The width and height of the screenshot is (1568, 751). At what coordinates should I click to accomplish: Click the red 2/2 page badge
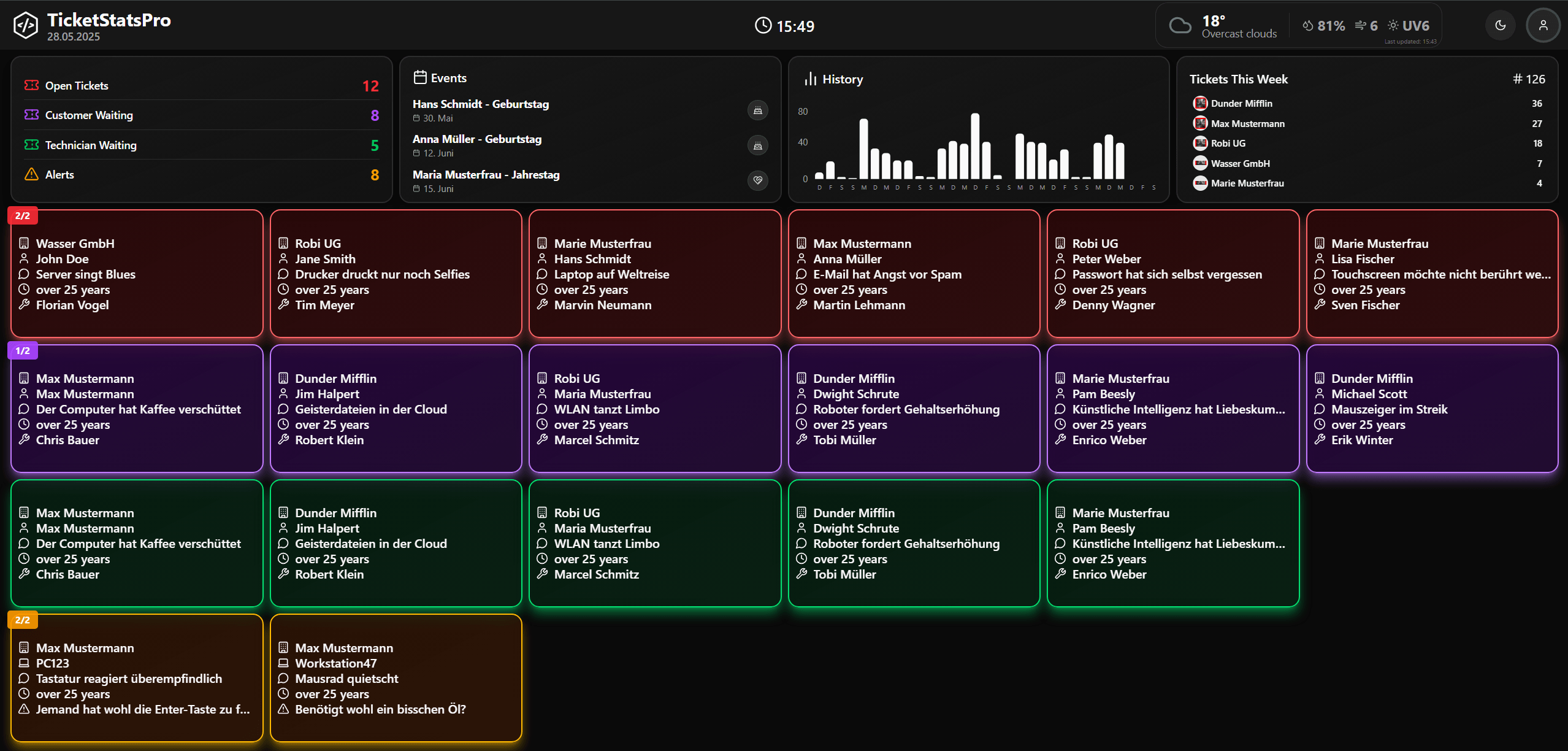click(23, 215)
